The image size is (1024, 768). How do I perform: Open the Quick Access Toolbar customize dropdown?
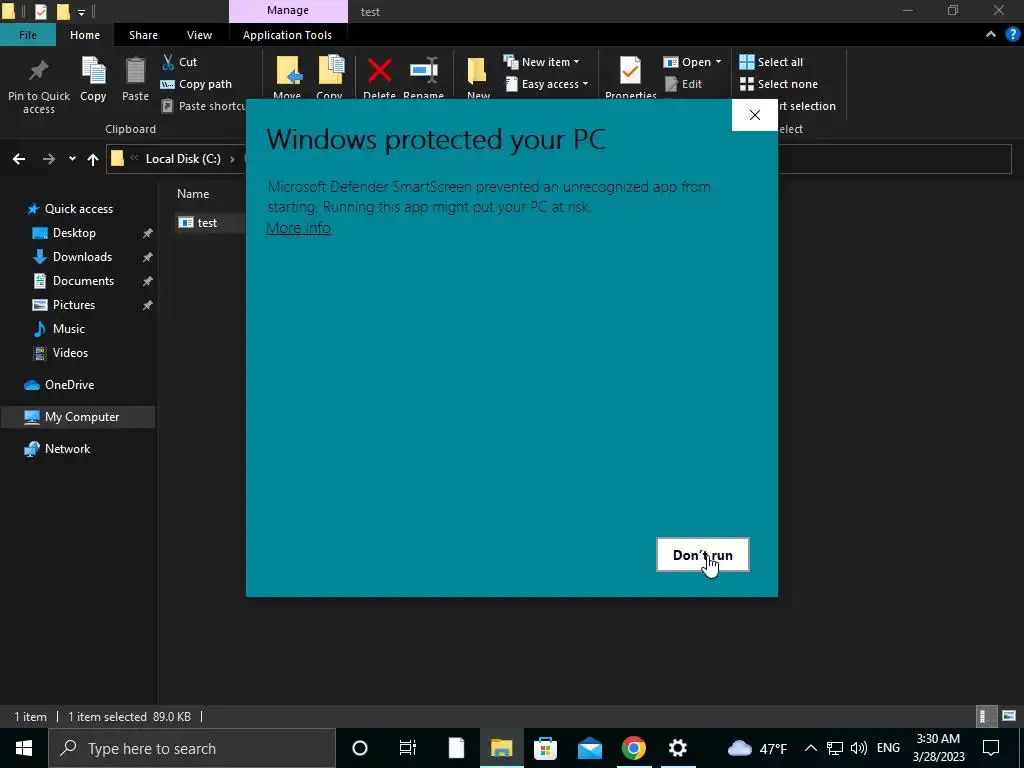click(x=81, y=12)
